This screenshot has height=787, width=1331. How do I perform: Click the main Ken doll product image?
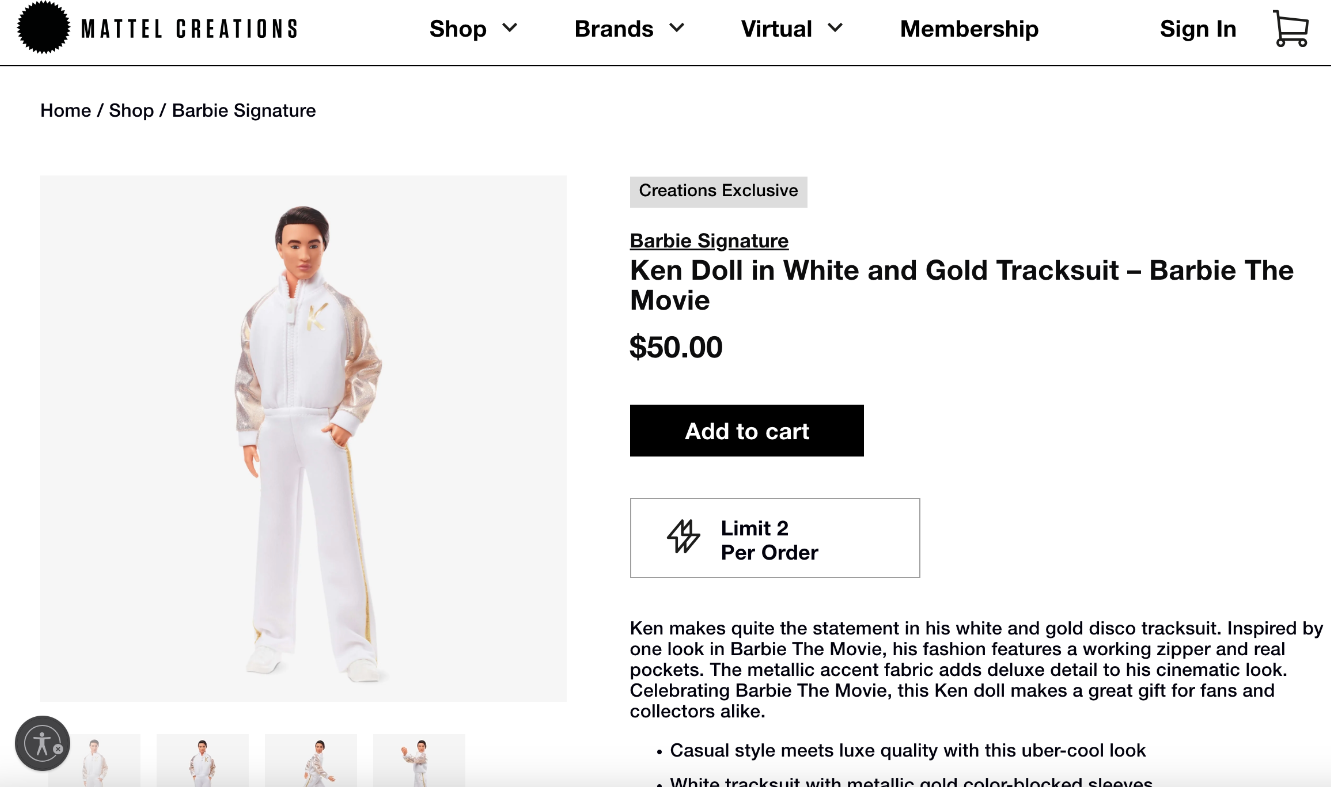coord(303,438)
